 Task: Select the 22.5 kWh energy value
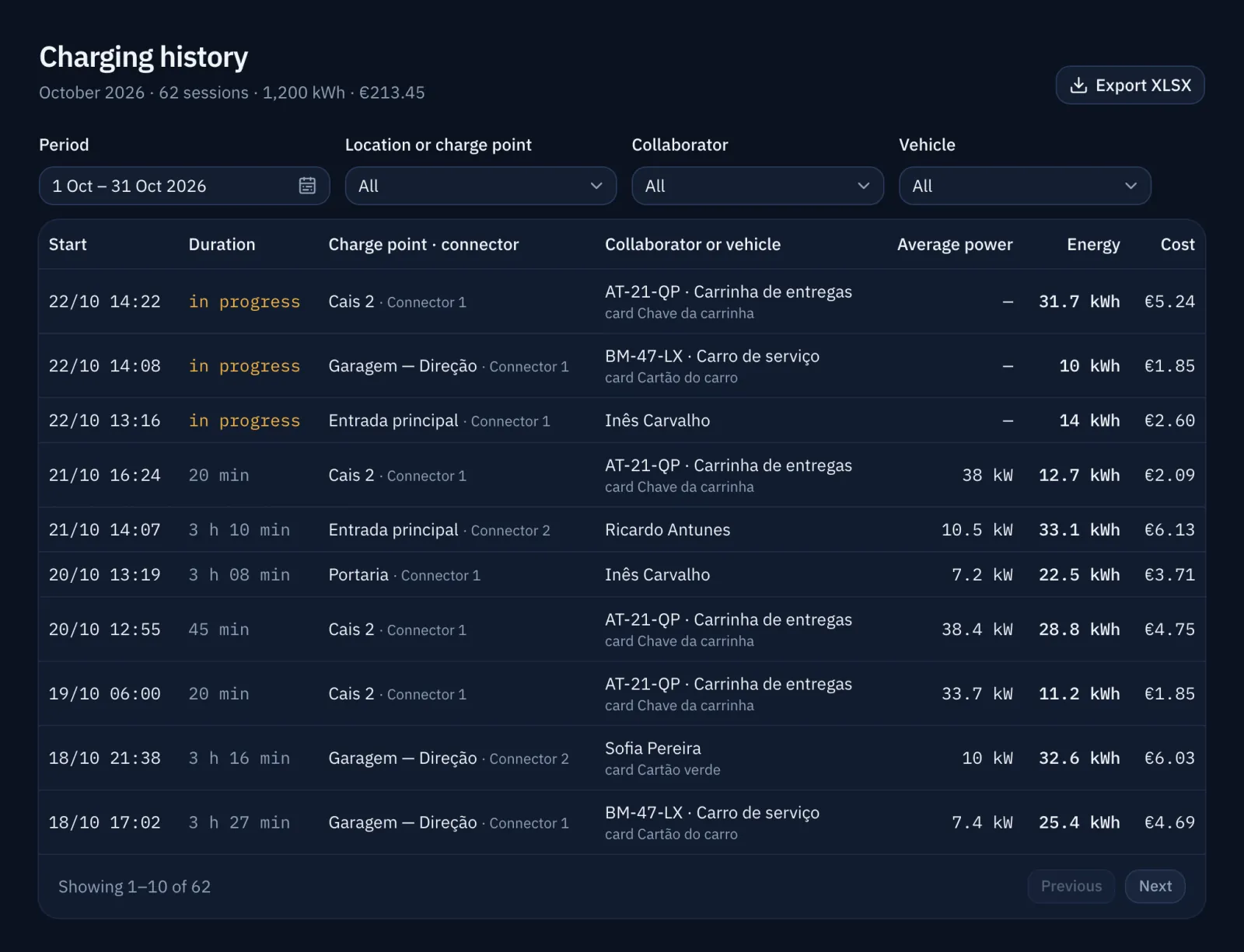(1079, 575)
